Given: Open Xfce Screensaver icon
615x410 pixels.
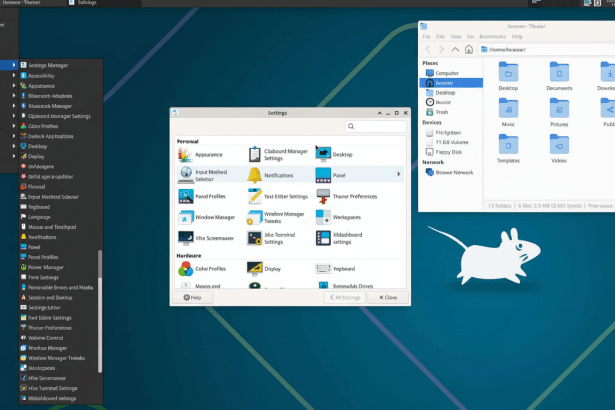Looking at the screenshot, I should 186,238.
